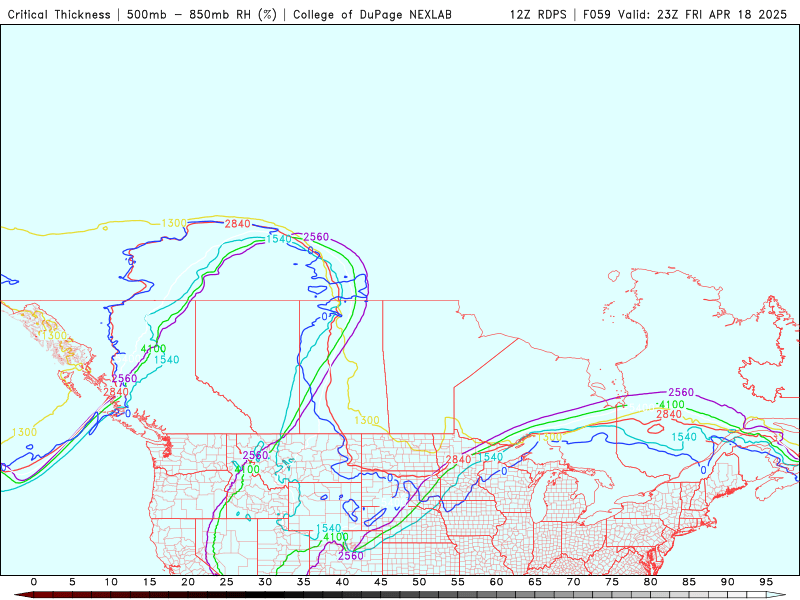The height and width of the screenshot is (600, 800).
Task: Click purple 2560 label over Quebec
Action: [681, 392]
